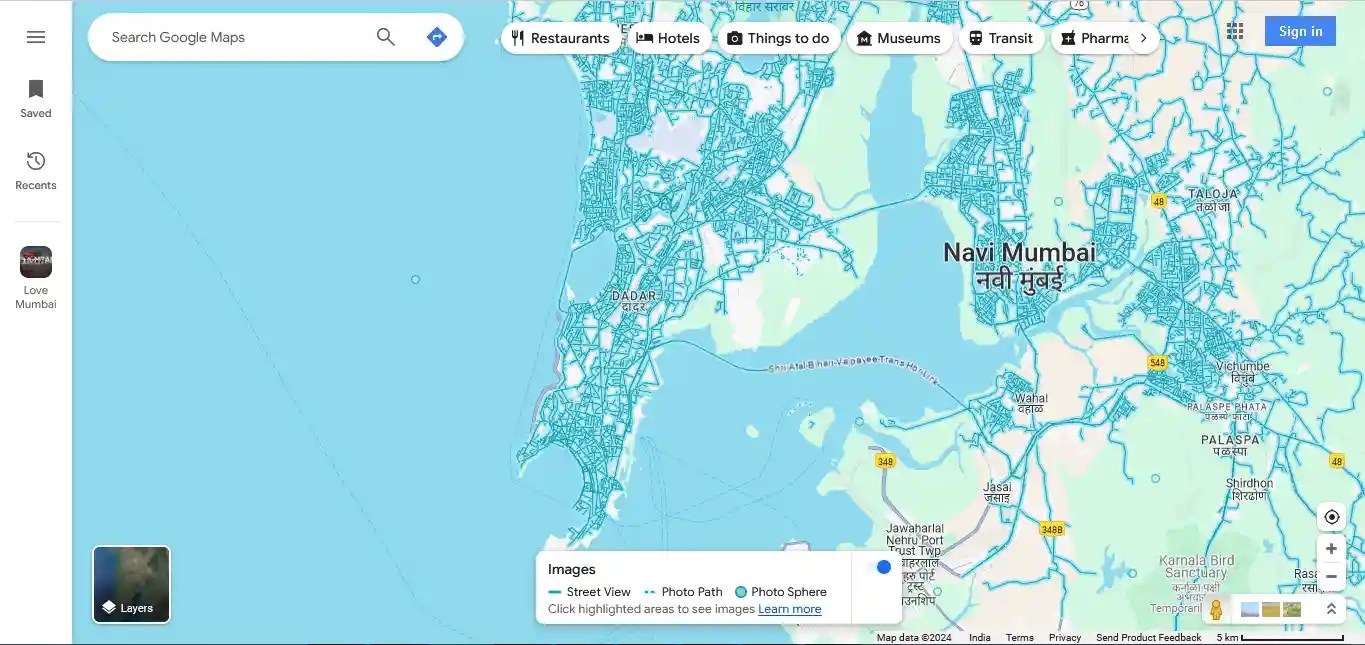Click the 5 km scale bar
The image size is (1365, 645).
pyautogui.click(x=1280, y=638)
